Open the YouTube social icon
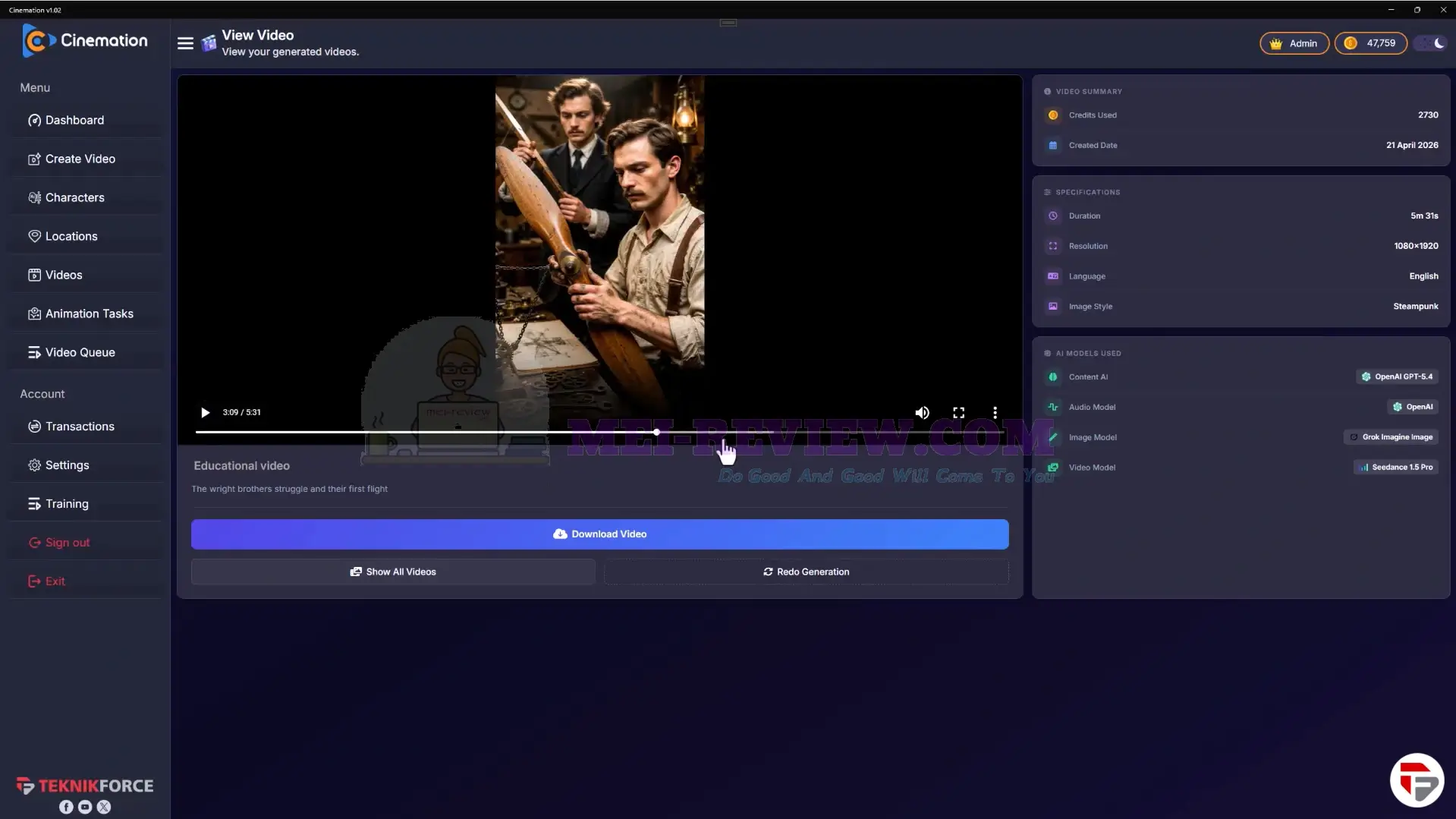The height and width of the screenshot is (819, 1456). click(x=85, y=807)
